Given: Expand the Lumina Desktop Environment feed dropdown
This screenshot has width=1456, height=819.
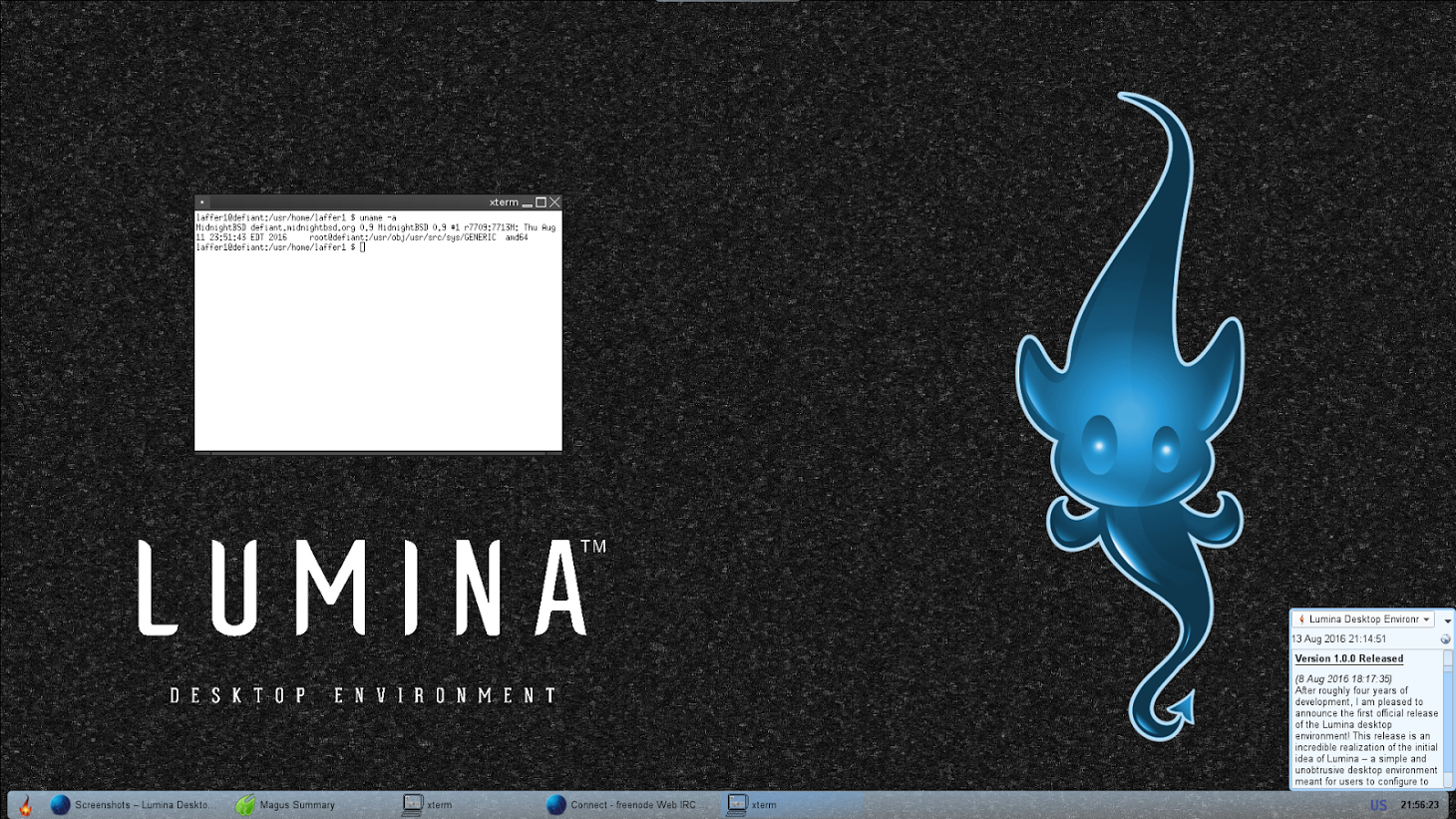Looking at the screenshot, I should click(x=1363, y=619).
